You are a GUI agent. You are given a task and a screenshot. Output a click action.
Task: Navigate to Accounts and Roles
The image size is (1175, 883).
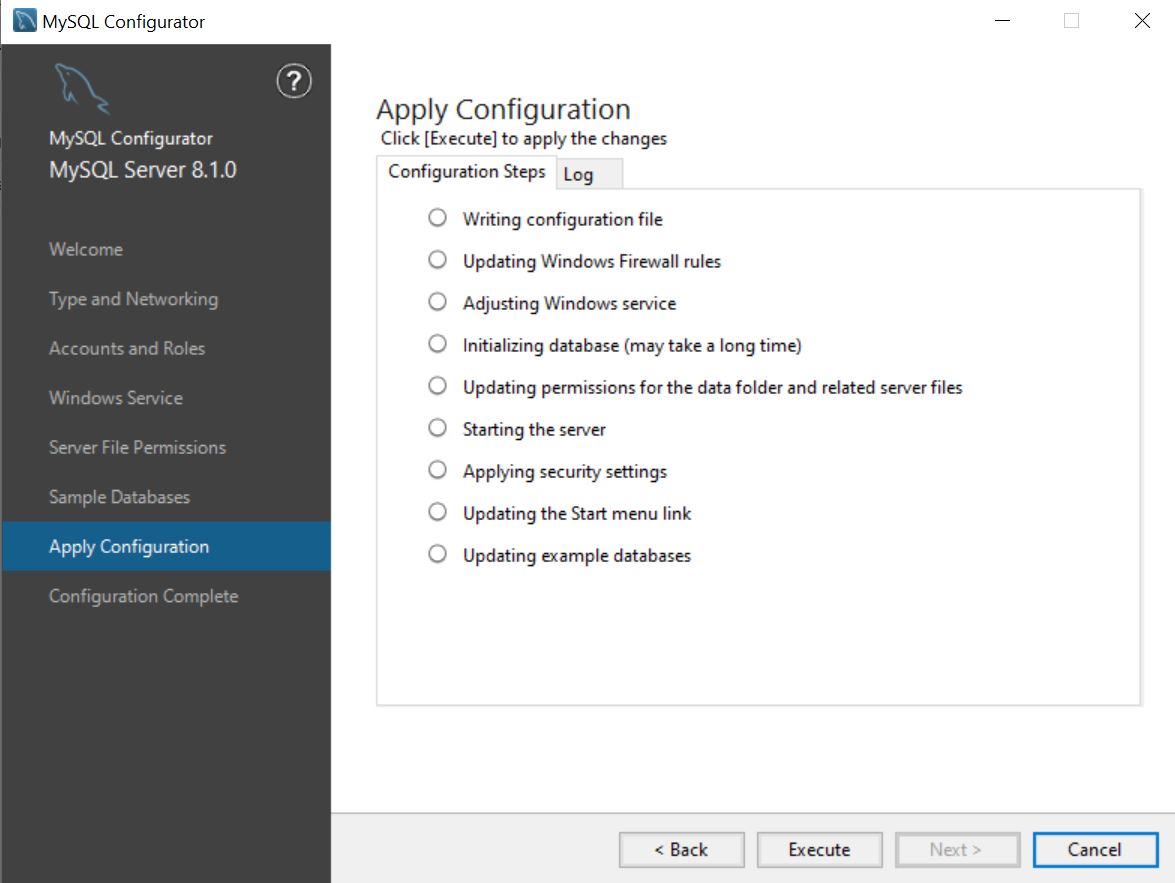pos(127,348)
